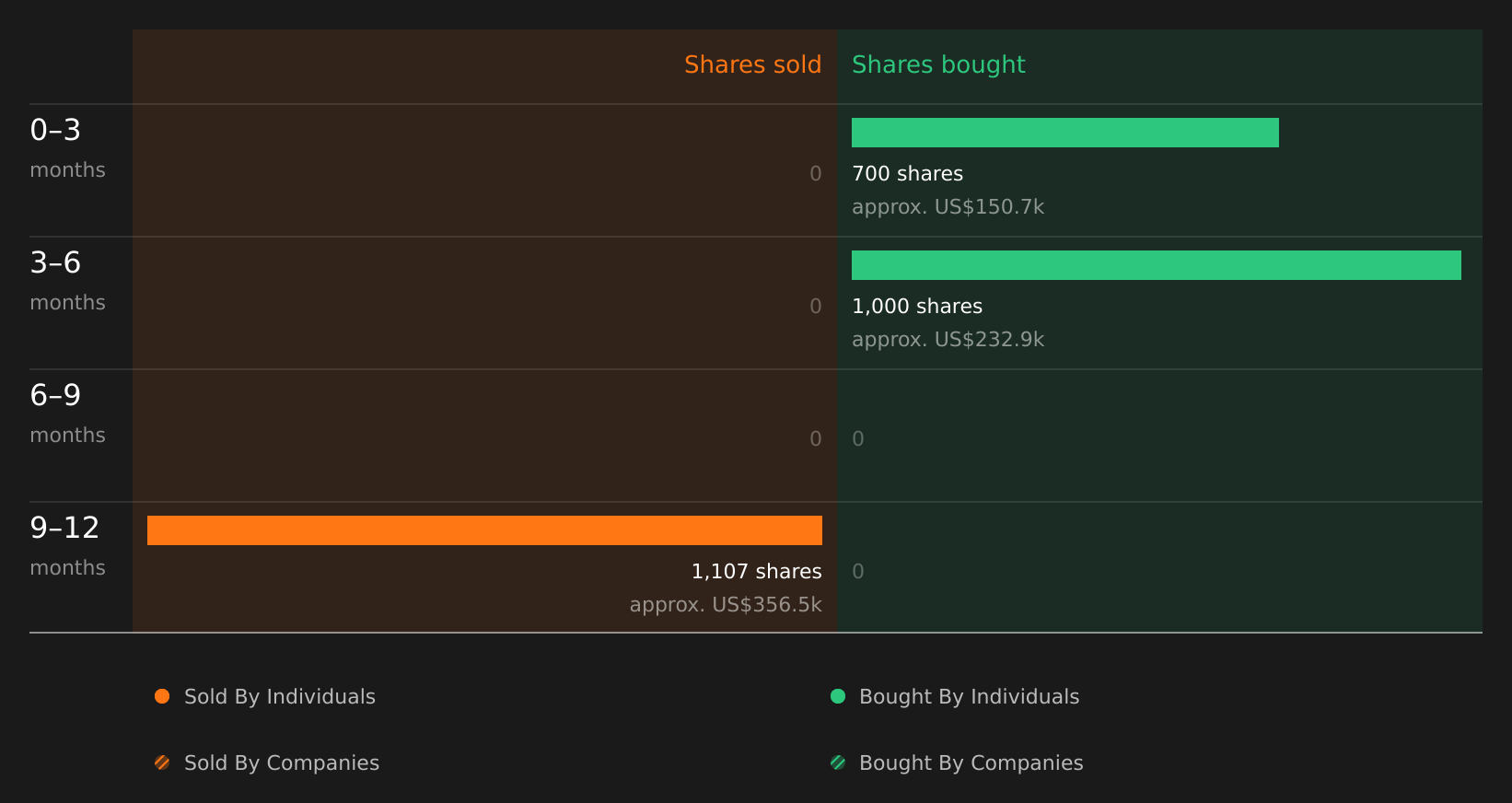1512x803 pixels.
Task: Click the 9–12 months row label
Action: coord(67,546)
